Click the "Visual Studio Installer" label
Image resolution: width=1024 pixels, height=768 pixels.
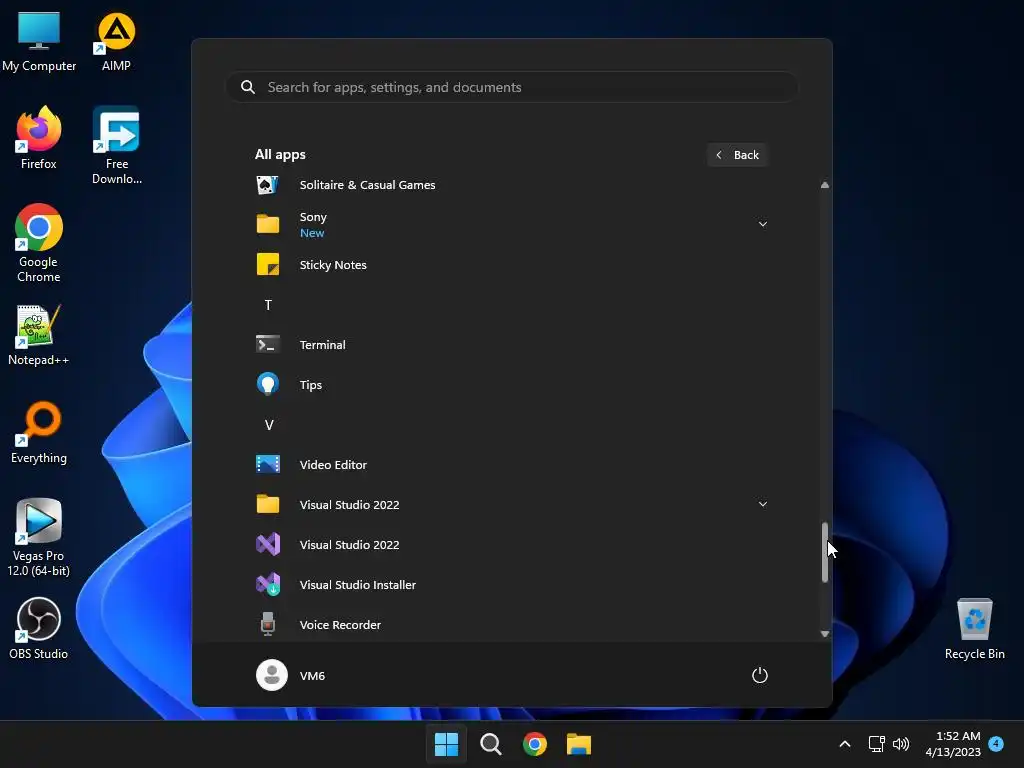coord(358,584)
